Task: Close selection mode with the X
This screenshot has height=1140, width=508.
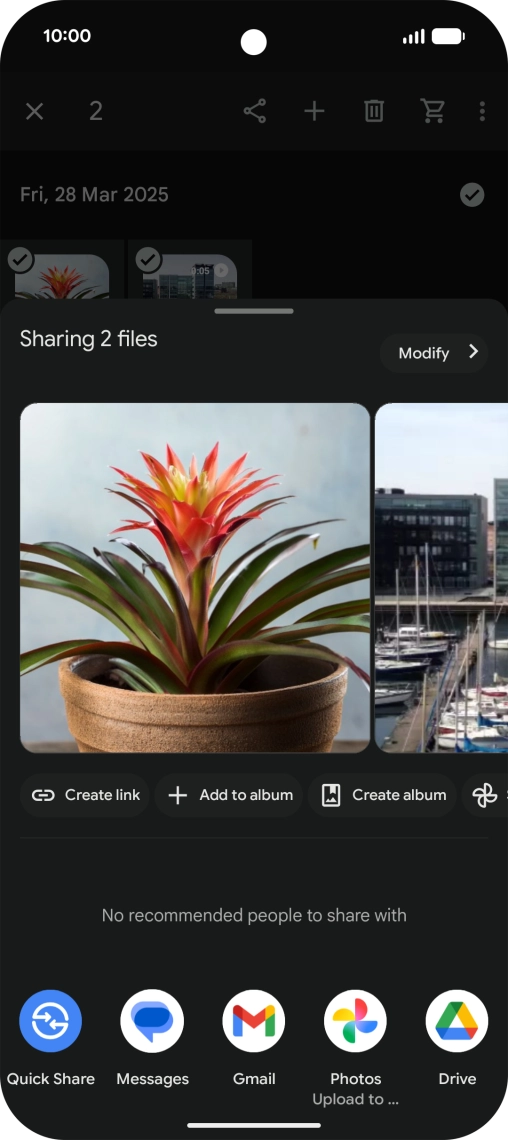Action: (x=35, y=111)
